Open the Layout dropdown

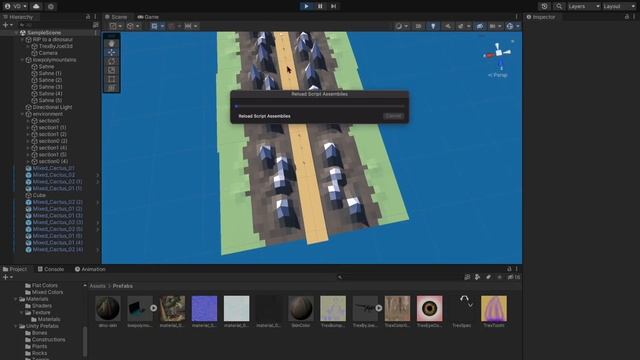pos(619,6)
